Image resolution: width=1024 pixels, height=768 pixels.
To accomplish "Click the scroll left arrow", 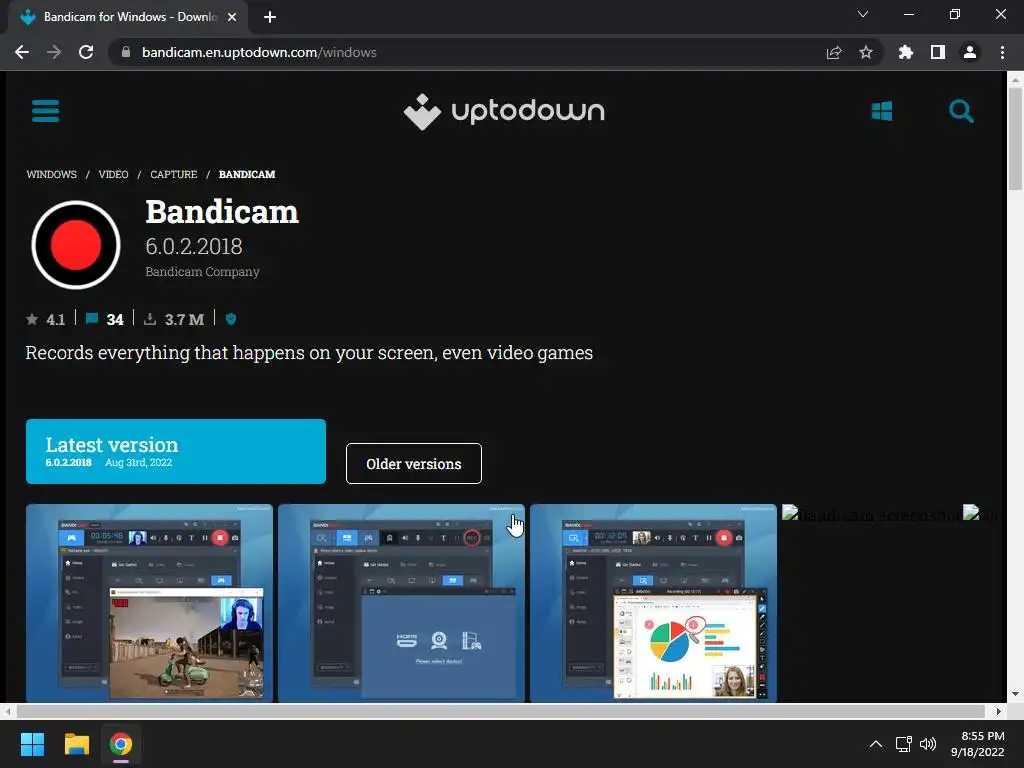I will [8, 711].
